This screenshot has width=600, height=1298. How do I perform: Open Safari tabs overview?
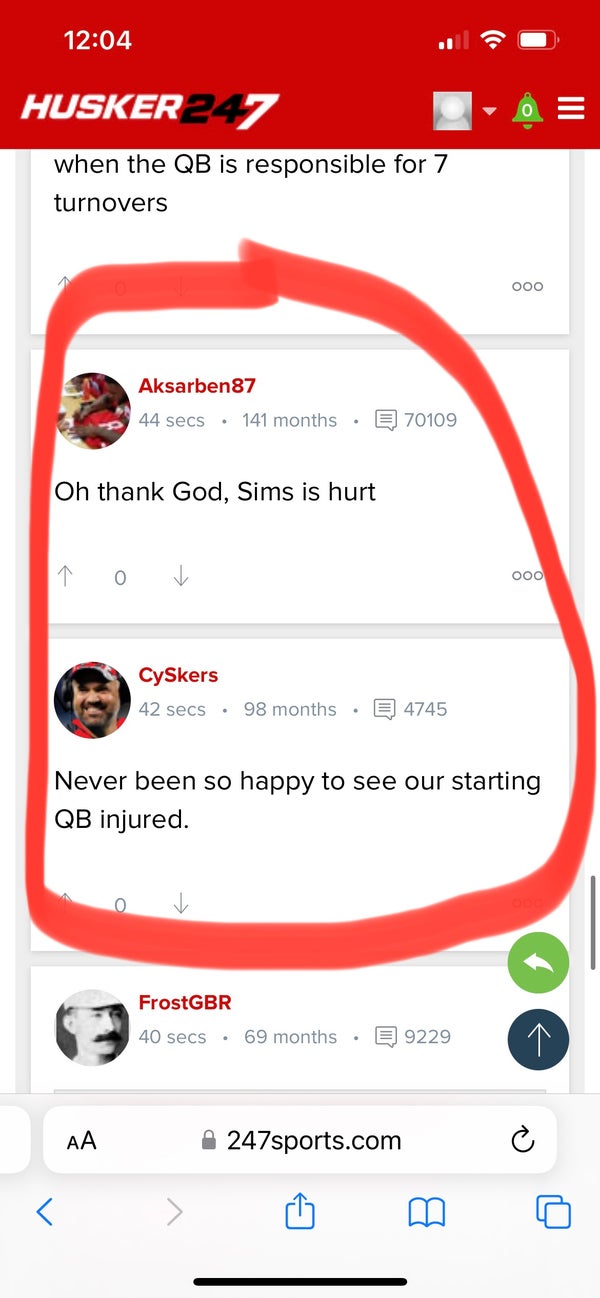tap(553, 1212)
